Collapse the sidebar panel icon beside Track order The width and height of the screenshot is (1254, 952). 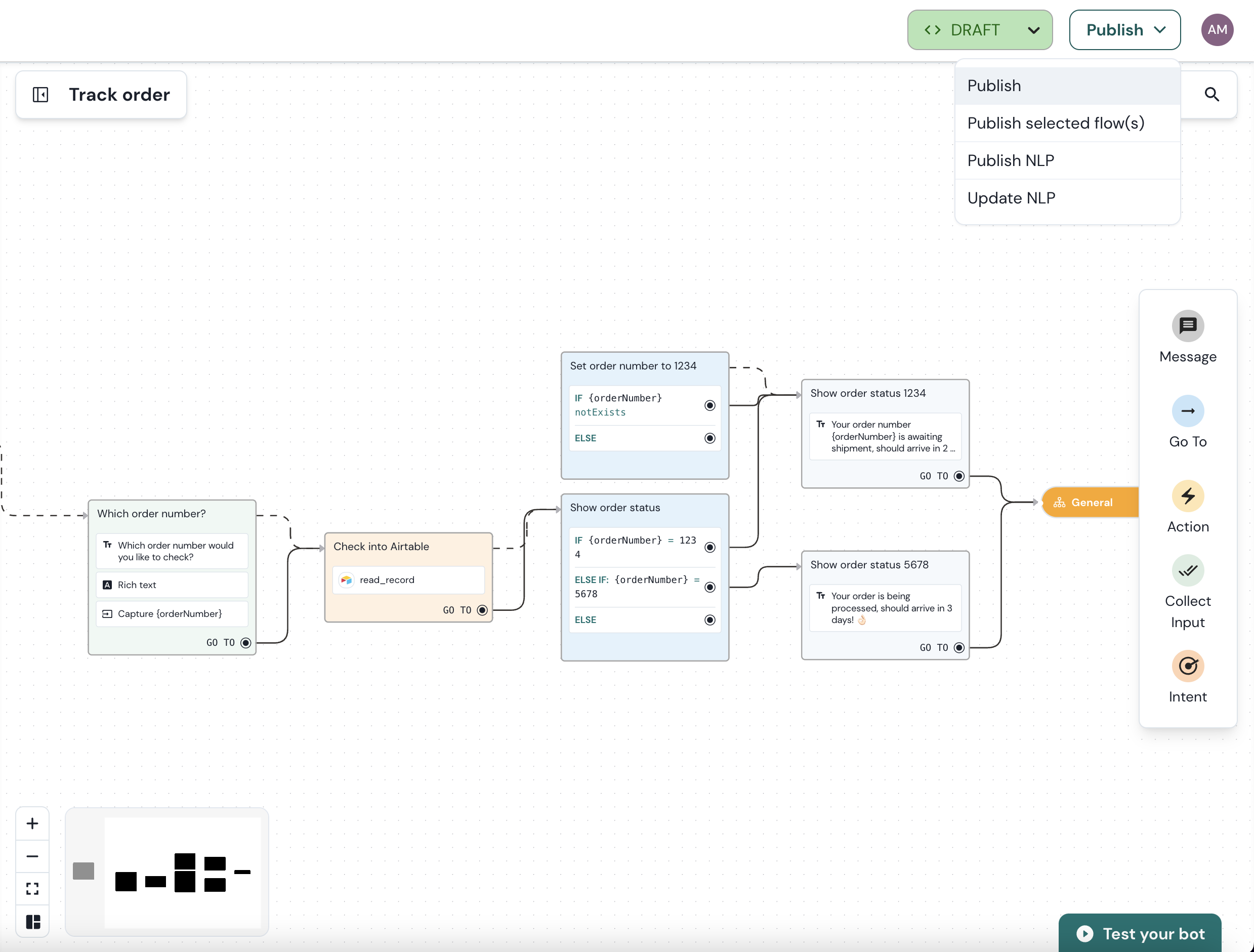(x=40, y=95)
